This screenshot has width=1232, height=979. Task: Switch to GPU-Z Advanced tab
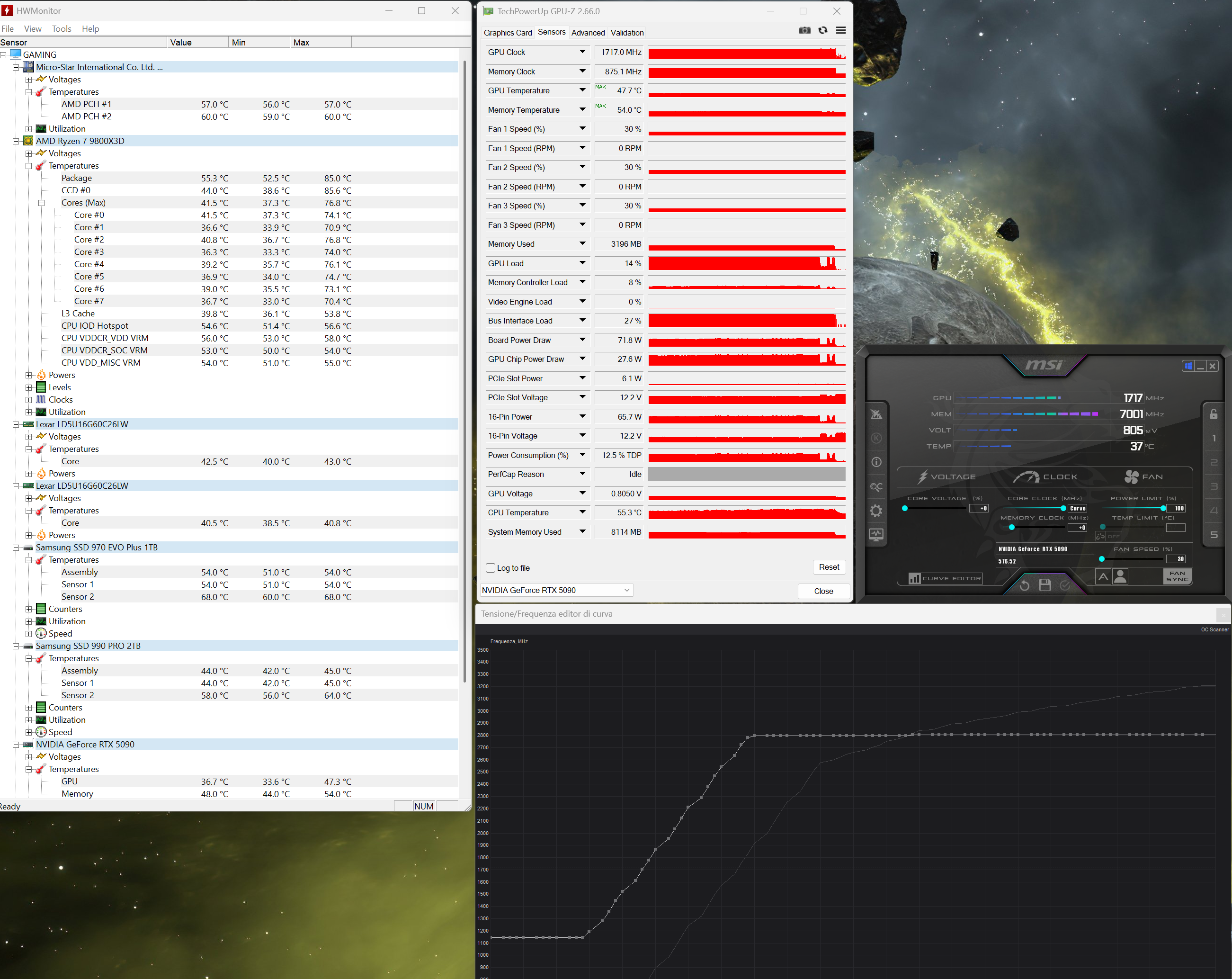(588, 33)
